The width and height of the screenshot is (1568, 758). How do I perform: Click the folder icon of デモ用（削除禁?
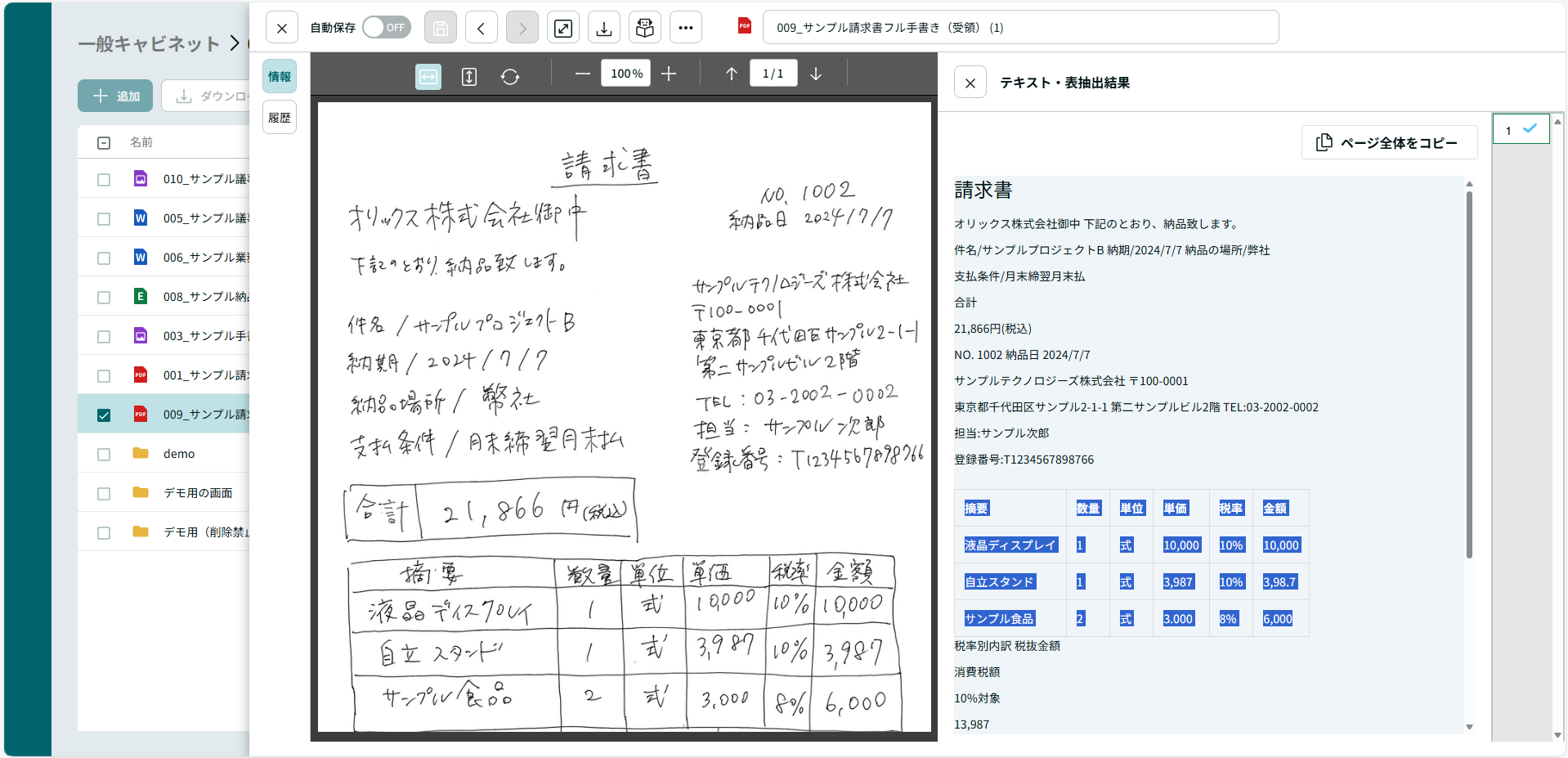(141, 531)
